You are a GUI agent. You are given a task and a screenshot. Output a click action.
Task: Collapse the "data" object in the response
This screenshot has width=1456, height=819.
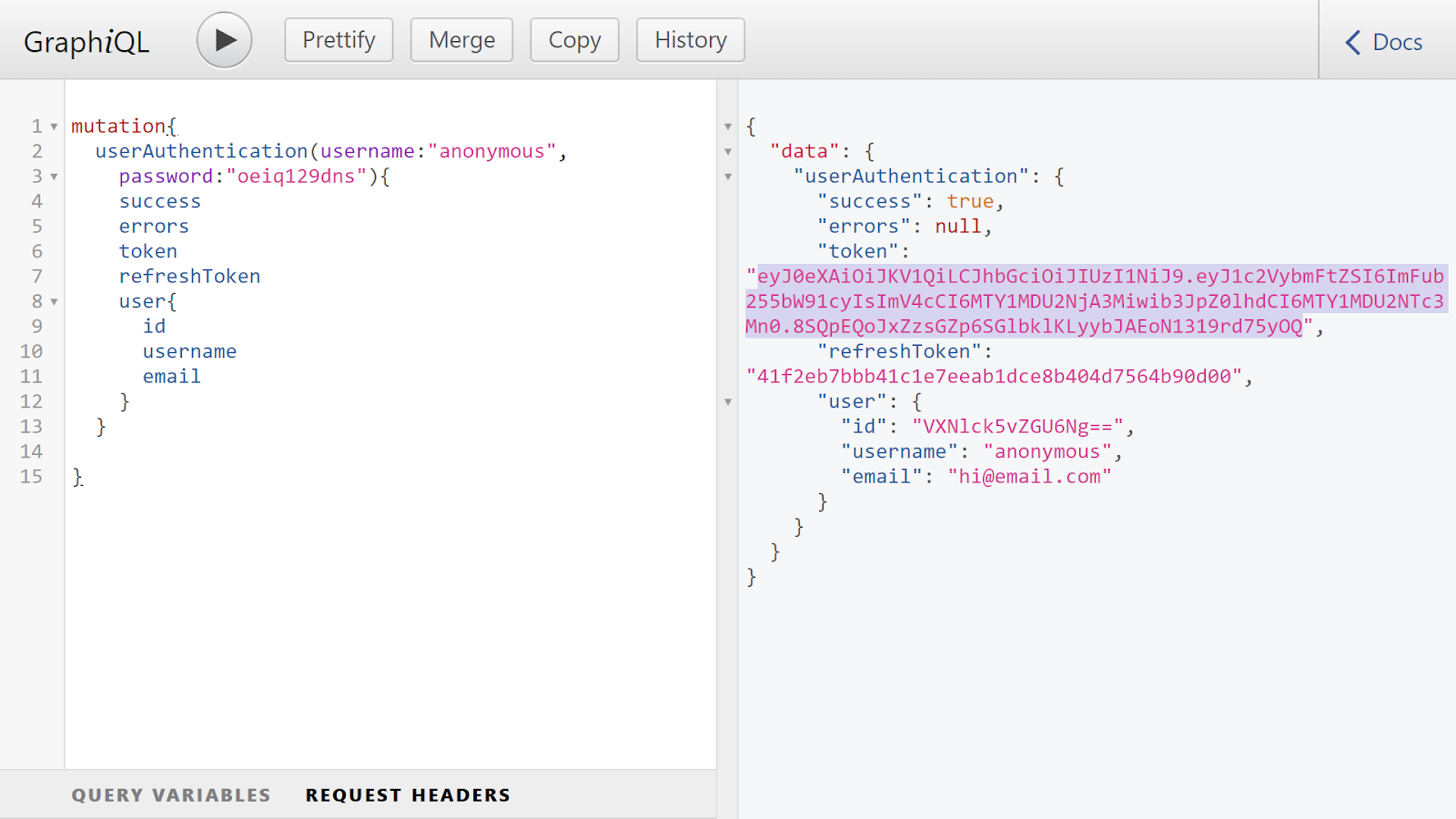click(x=728, y=151)
